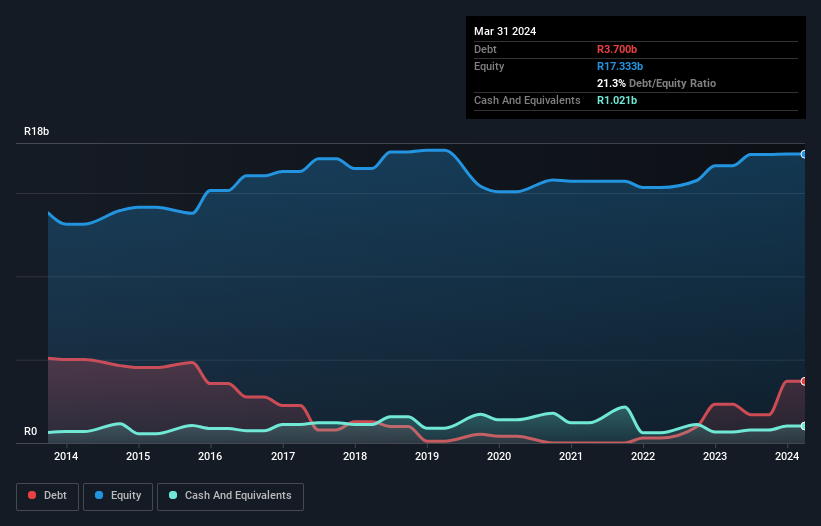Click the 2018 x-axis label
Image resolution: width=821 pixels, height=526 pixels.
pyautogui.click(x=355, y=456)
